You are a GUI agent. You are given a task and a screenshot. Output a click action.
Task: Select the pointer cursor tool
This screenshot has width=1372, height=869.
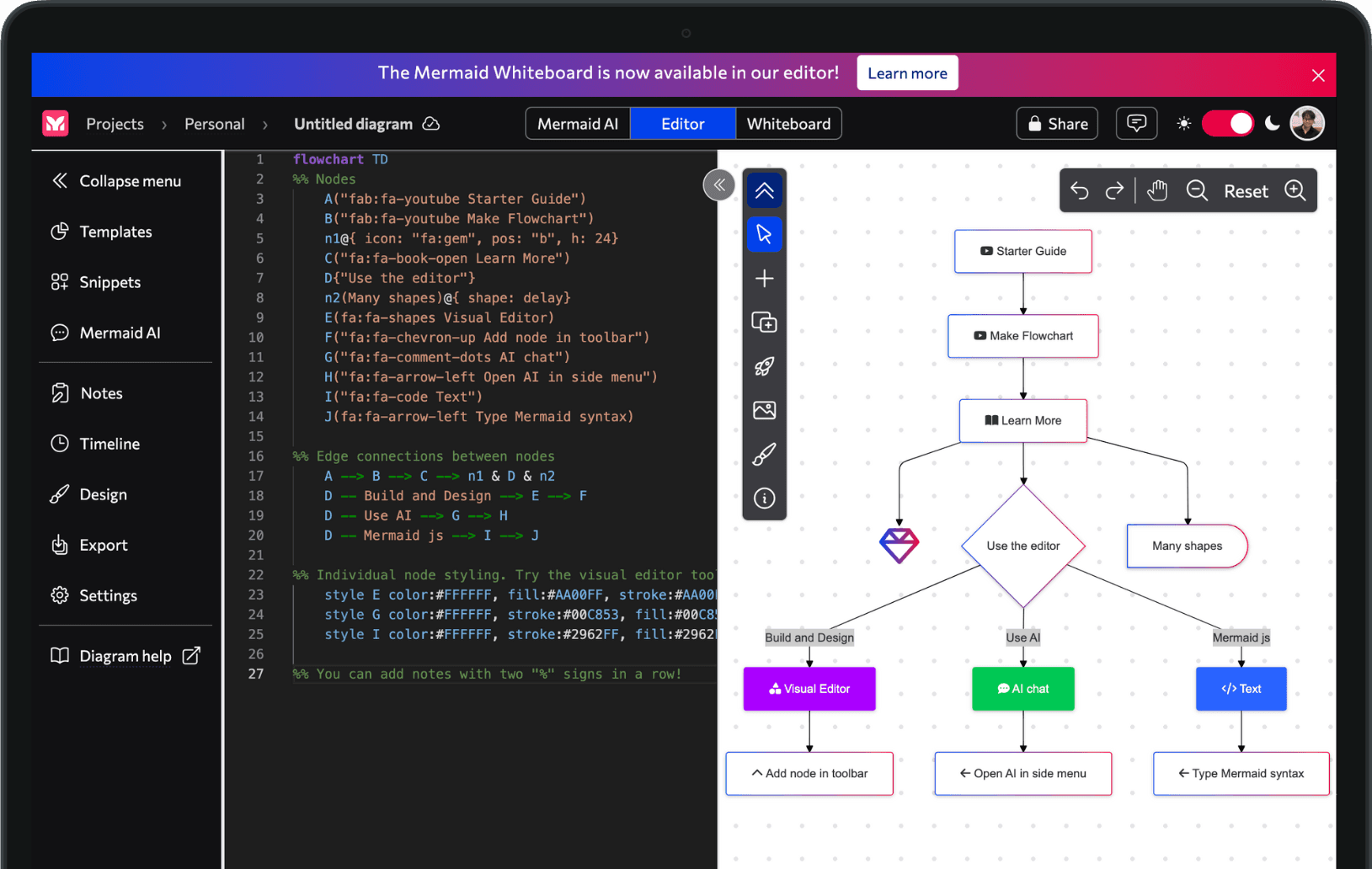click(764, 234)
